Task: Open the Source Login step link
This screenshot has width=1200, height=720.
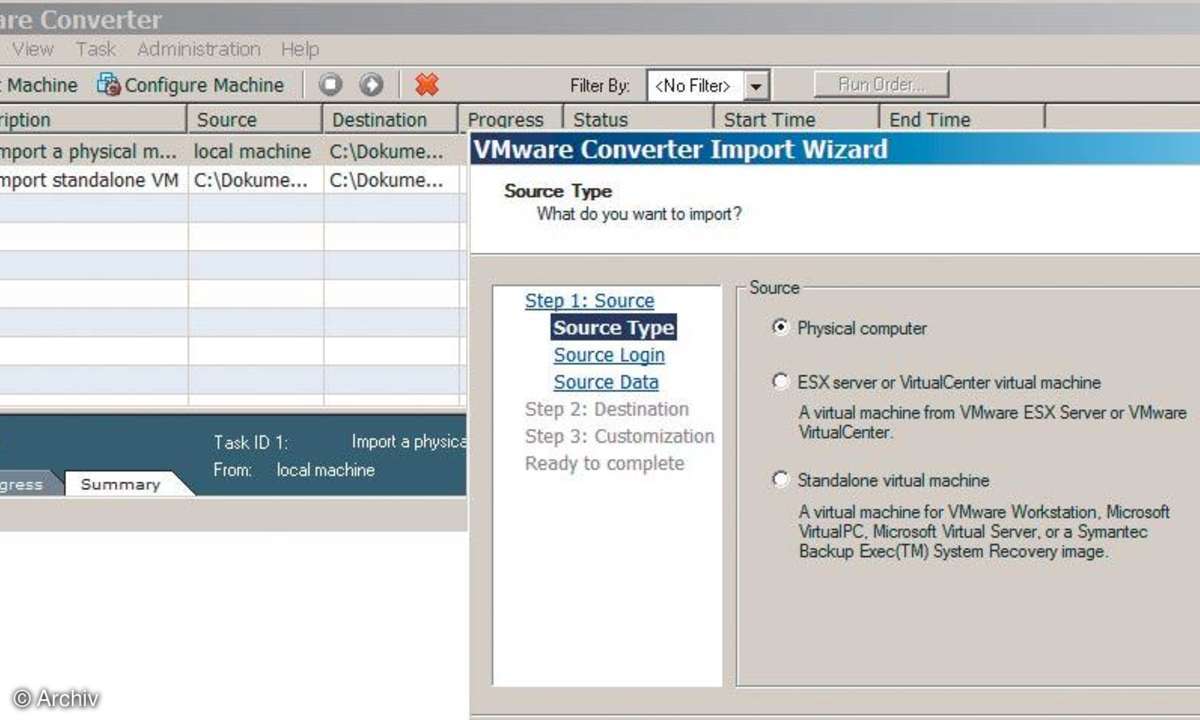Action: coord(609,354)
